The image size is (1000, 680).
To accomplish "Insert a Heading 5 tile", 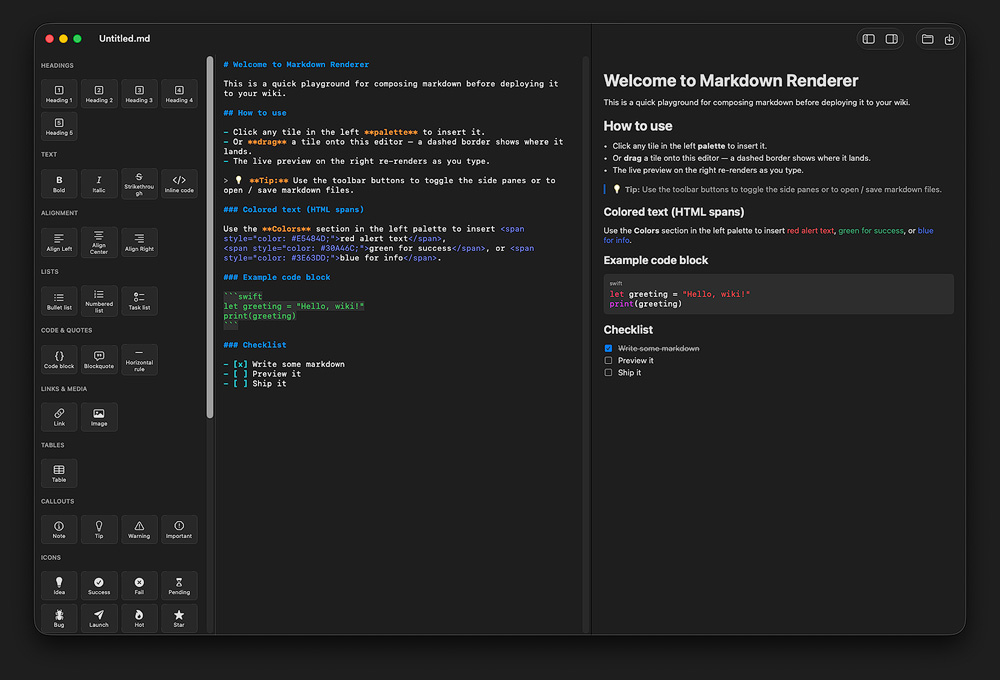I will (x=59, y=126).
